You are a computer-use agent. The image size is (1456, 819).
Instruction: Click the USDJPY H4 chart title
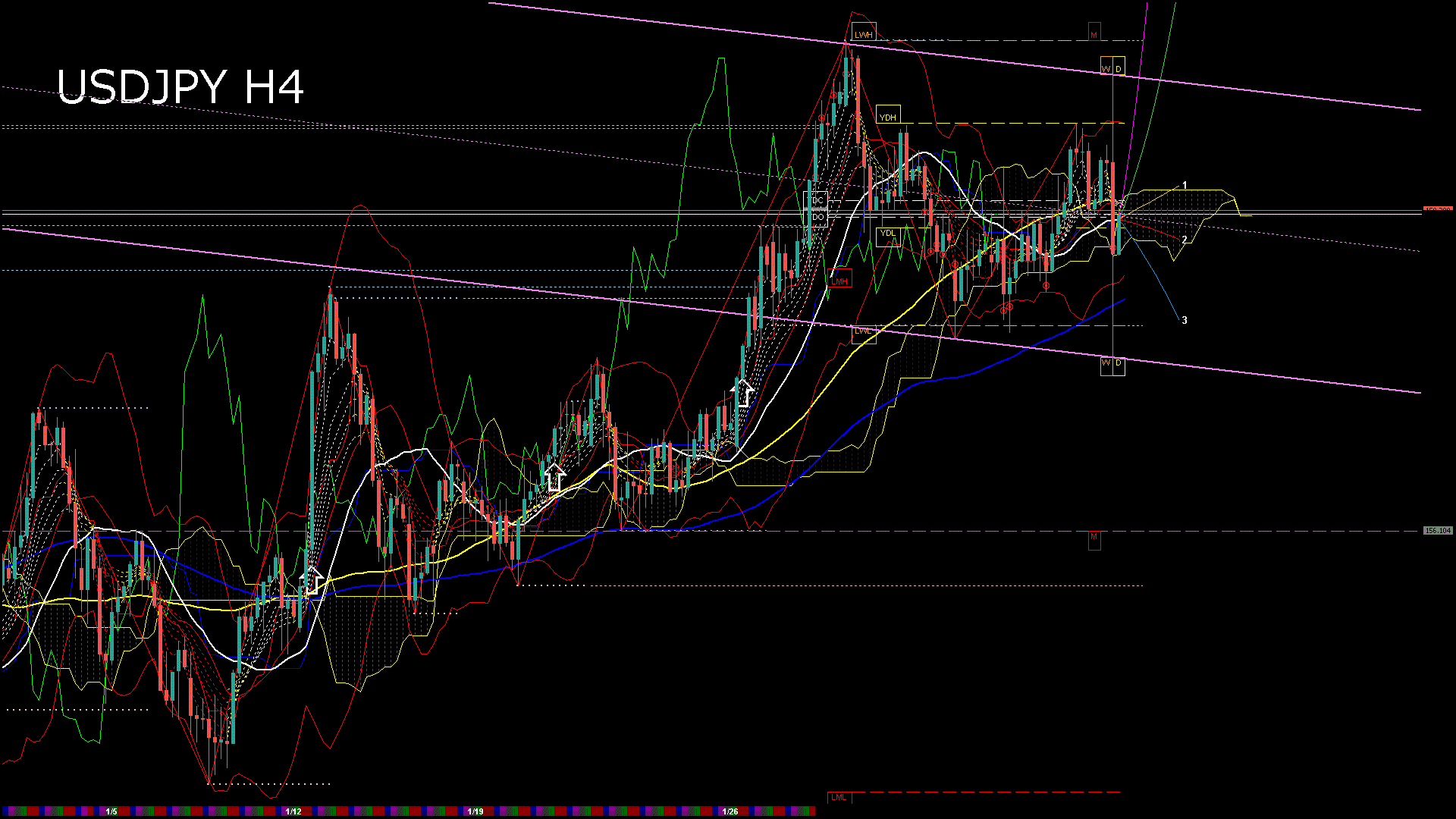click(x=182, y=87)
